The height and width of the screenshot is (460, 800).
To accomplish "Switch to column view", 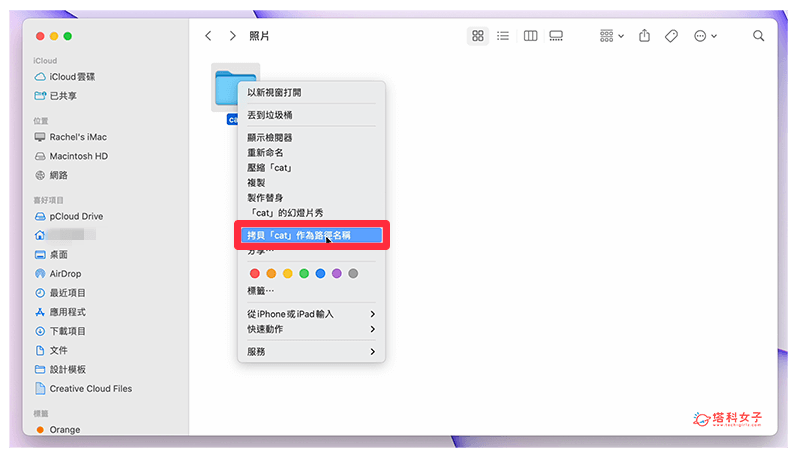I will tap(530, 36).
